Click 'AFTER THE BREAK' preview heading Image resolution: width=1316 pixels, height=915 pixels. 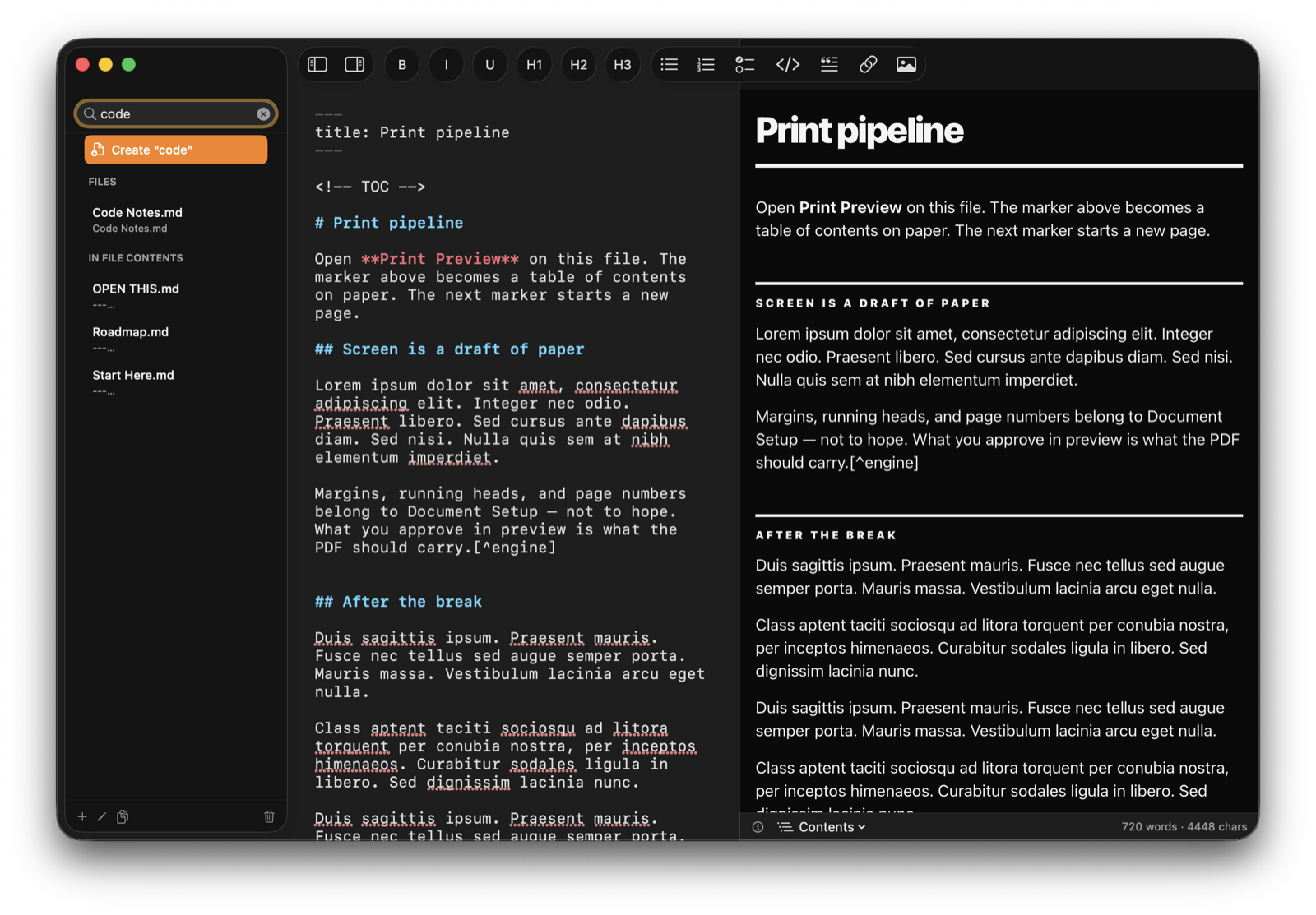coord(826,535)
